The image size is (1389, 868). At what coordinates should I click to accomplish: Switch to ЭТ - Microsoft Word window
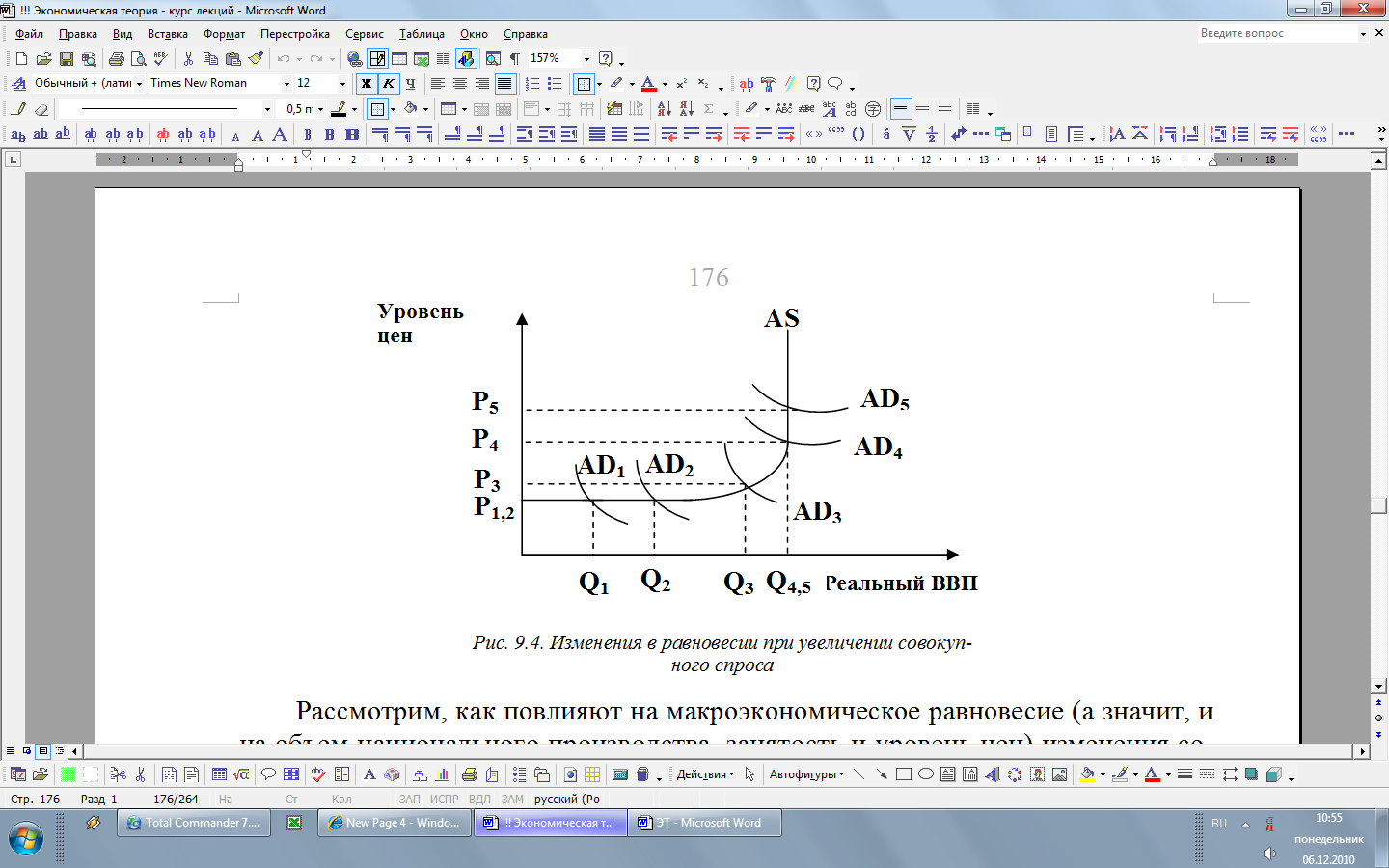704,823
